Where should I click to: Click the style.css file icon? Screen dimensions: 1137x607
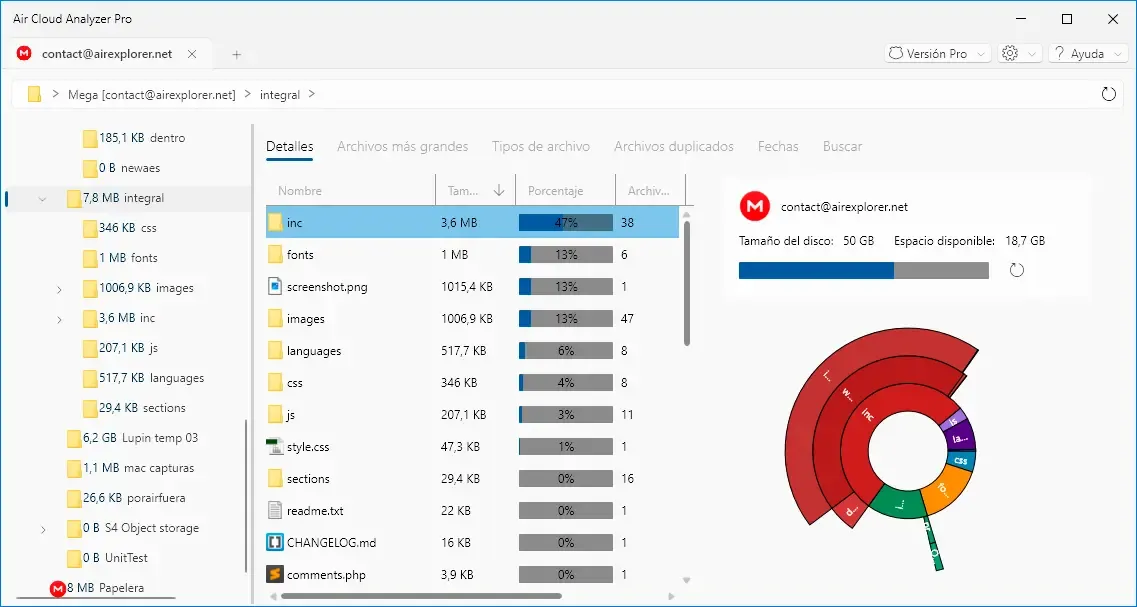tap(274, 447)
